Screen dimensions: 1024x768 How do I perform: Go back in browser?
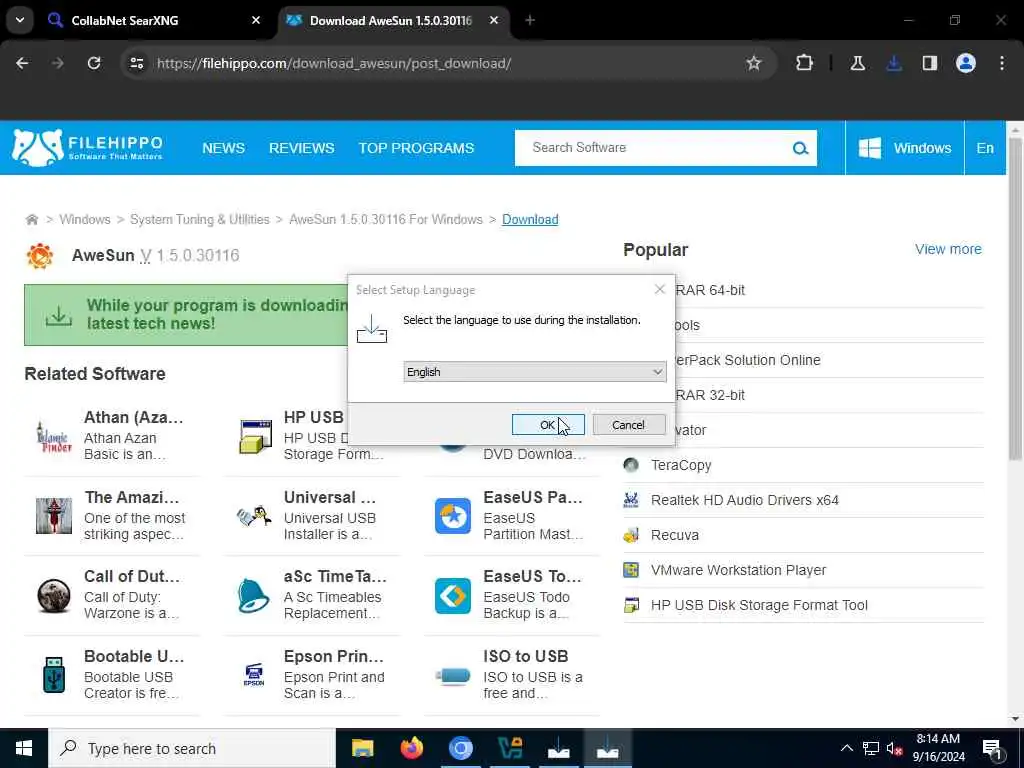coord(22,63)
